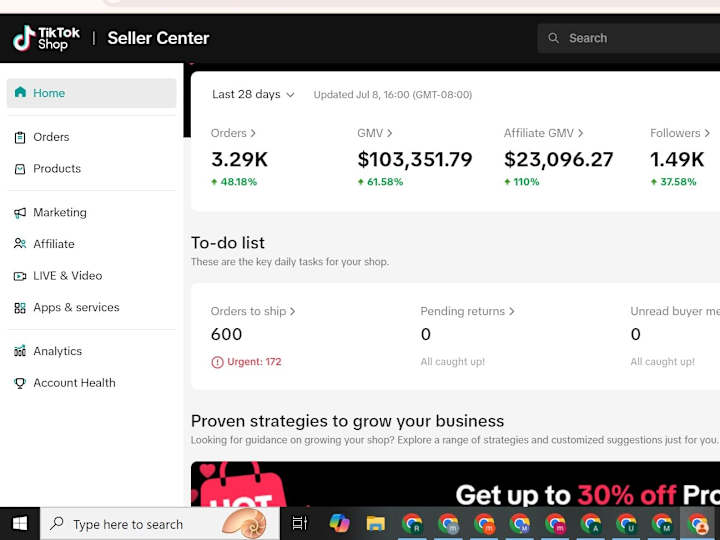
Task: Click the red urgent alert icon
Action: 217,362
